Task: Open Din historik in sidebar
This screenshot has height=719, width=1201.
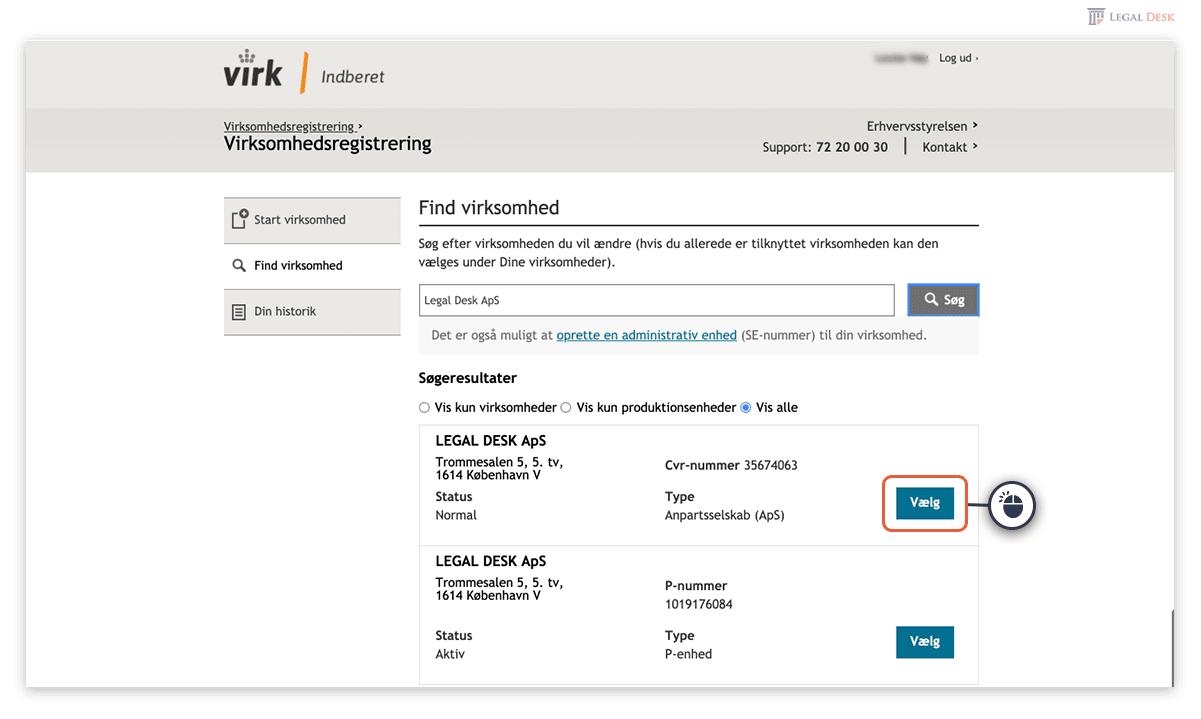Action: click(x=312, y=312)
